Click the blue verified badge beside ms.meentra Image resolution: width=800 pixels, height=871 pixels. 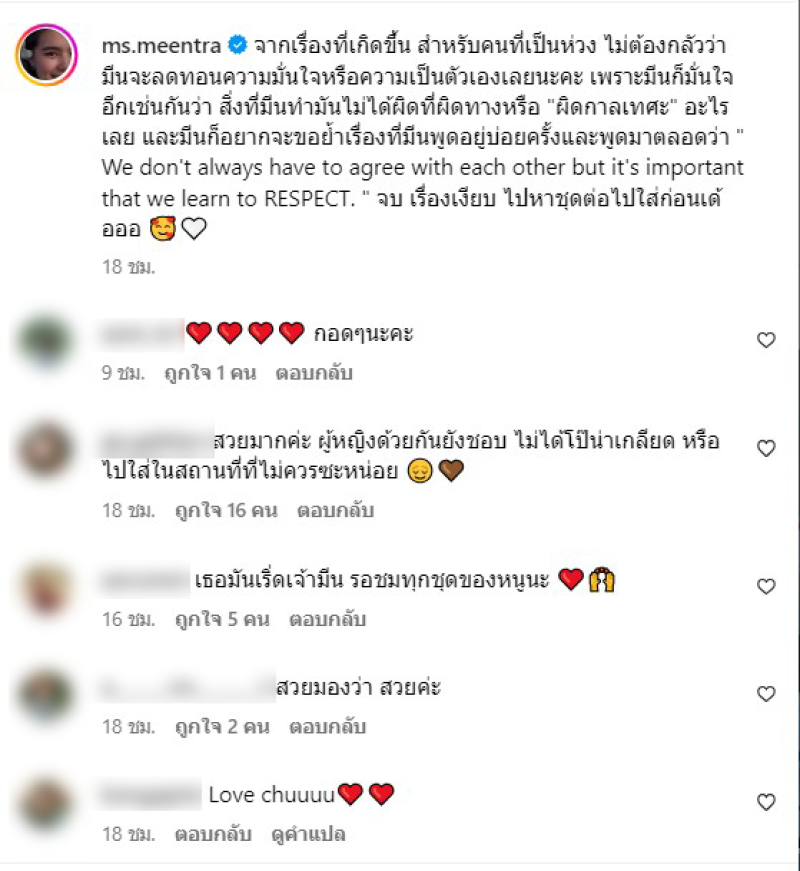238,45
